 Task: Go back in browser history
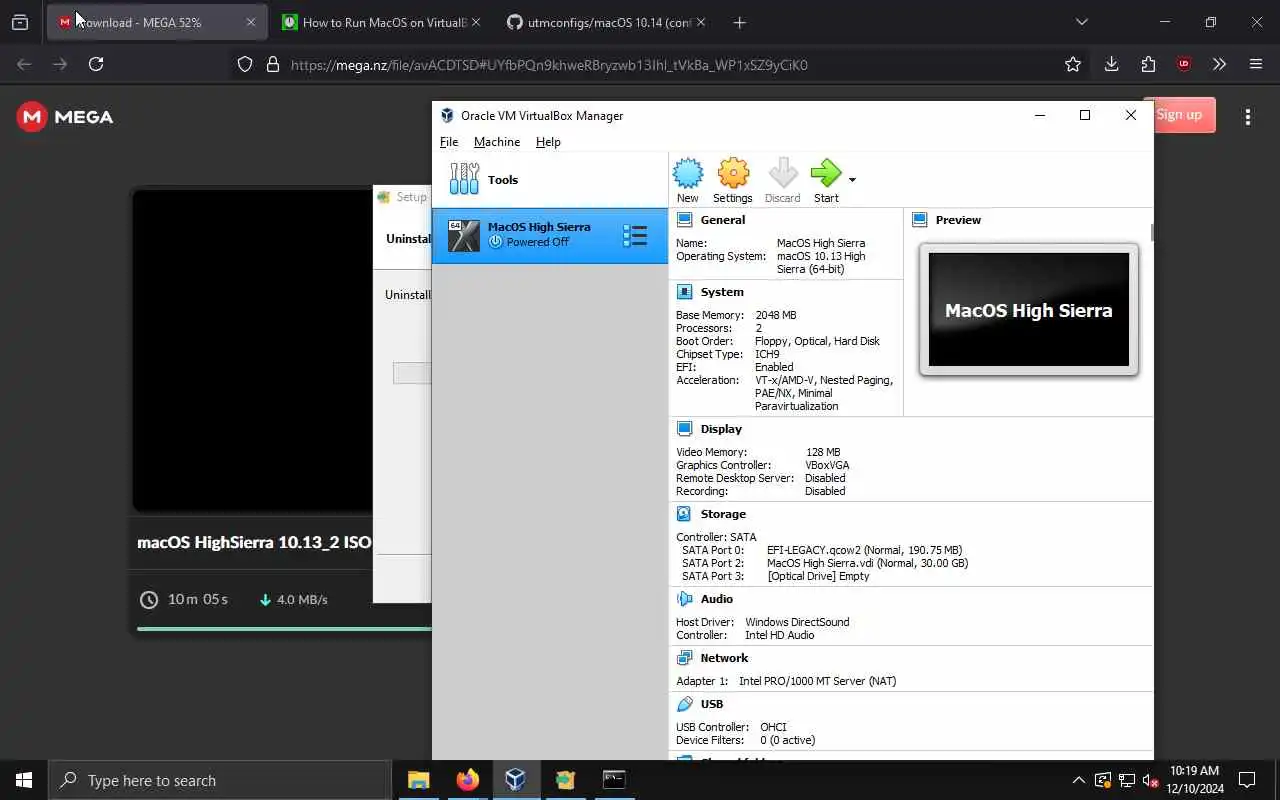(x=24, y=64)
